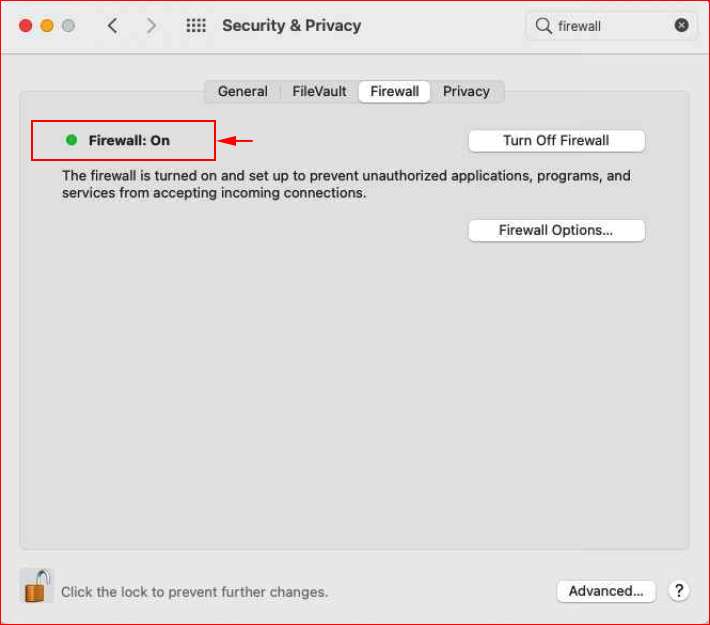Minimize window with the yellow button
The image size is (710, 625).
[47, 25]
